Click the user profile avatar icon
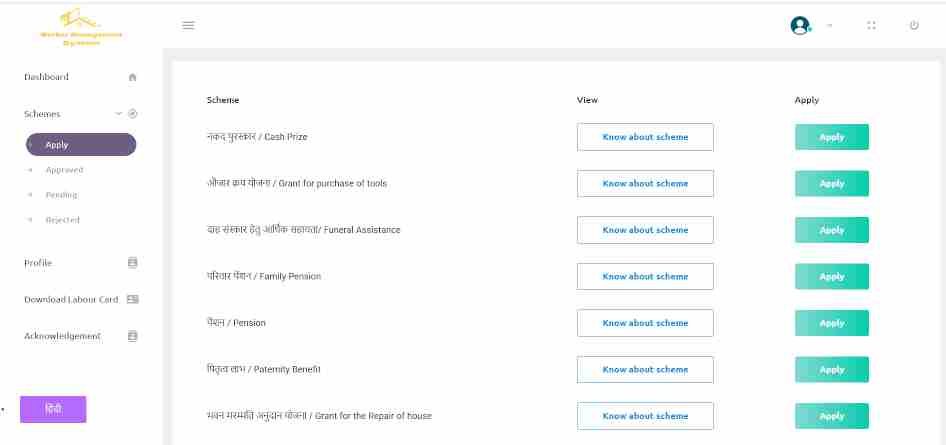The height and width of the screenshot is (445, 946). tap(800, 25)
